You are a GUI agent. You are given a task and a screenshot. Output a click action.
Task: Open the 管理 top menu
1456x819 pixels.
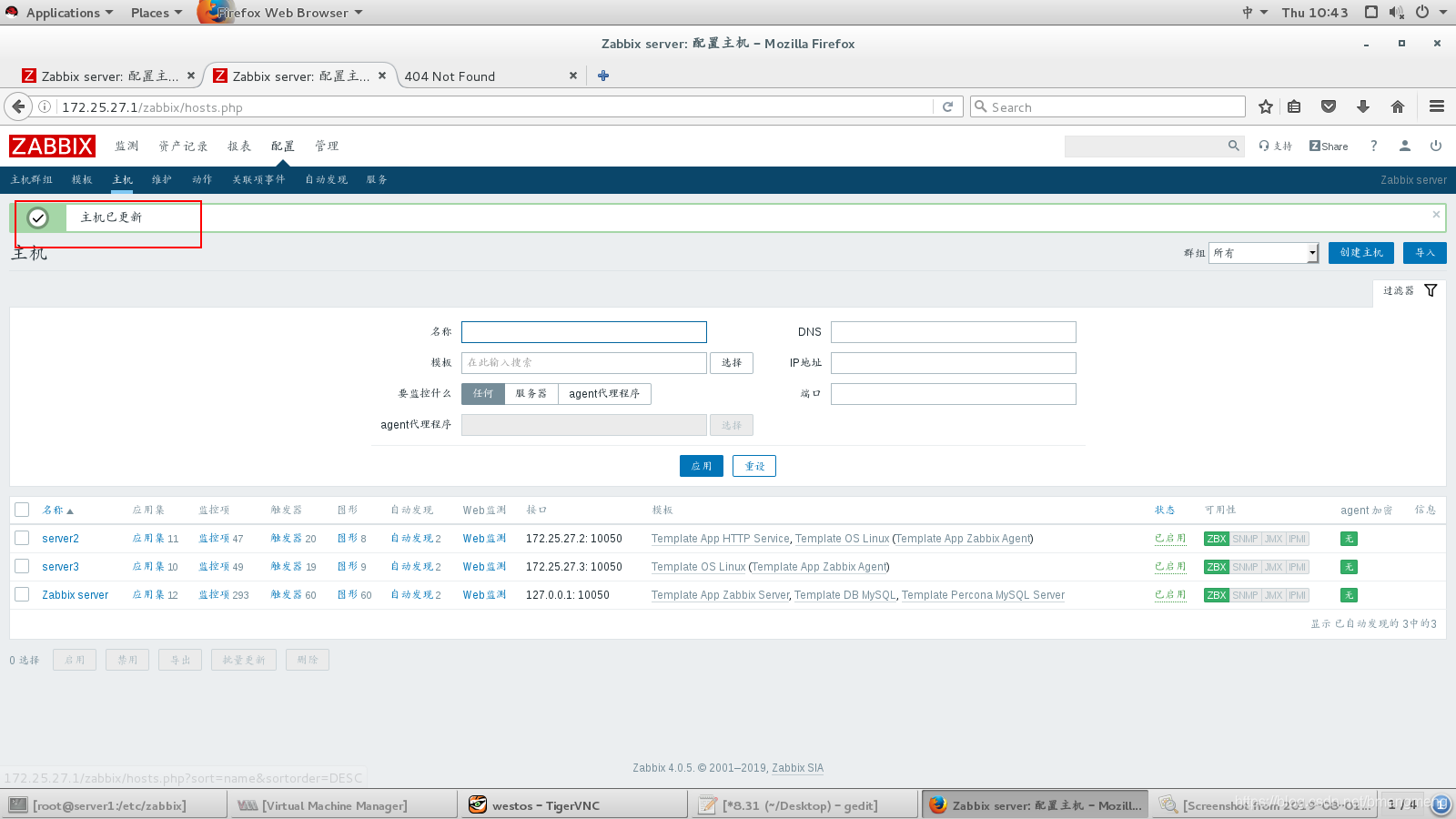click(327, 146)
